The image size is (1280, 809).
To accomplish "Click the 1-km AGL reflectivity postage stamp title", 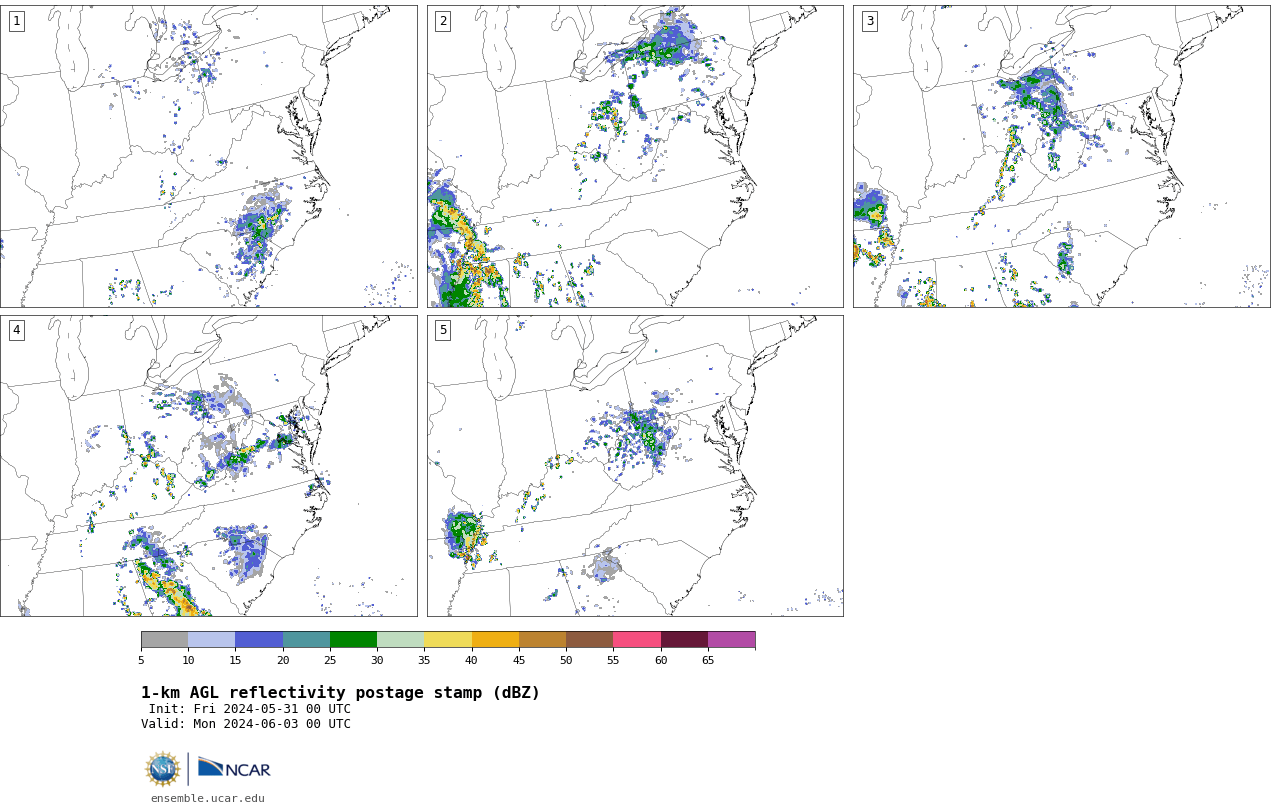I will pos(340,693).
